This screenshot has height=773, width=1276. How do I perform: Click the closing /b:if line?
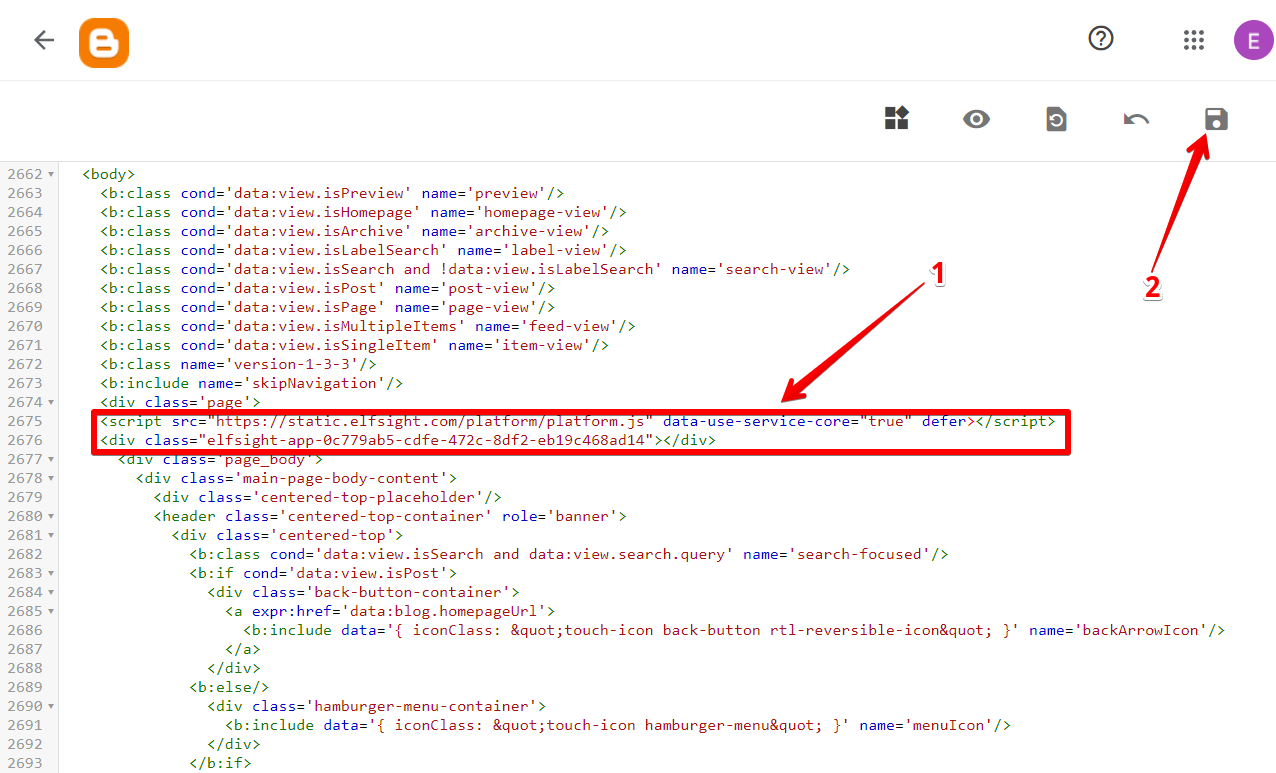pos(221,763)
